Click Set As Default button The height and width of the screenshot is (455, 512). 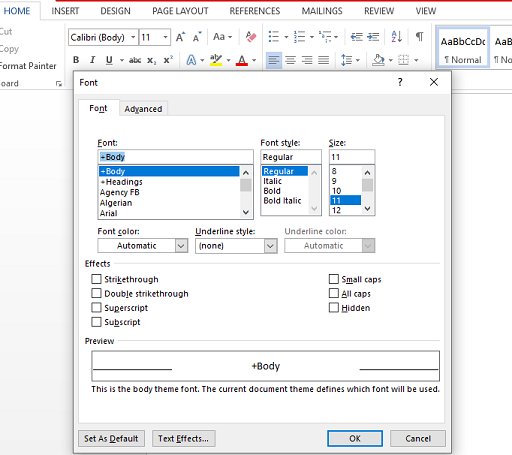111,438
